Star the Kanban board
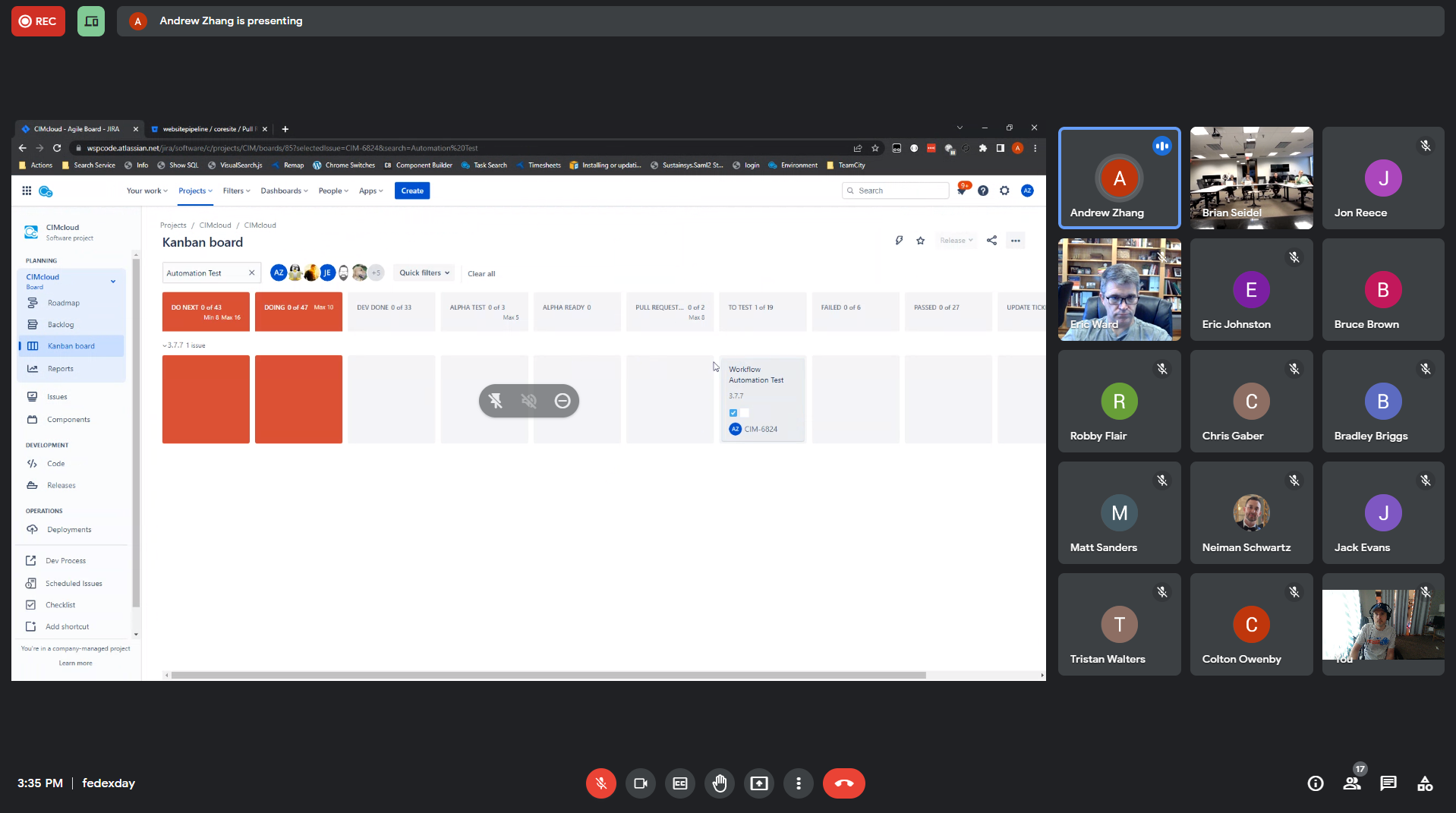Screen dimensions: 1456x813 [920, 241]
